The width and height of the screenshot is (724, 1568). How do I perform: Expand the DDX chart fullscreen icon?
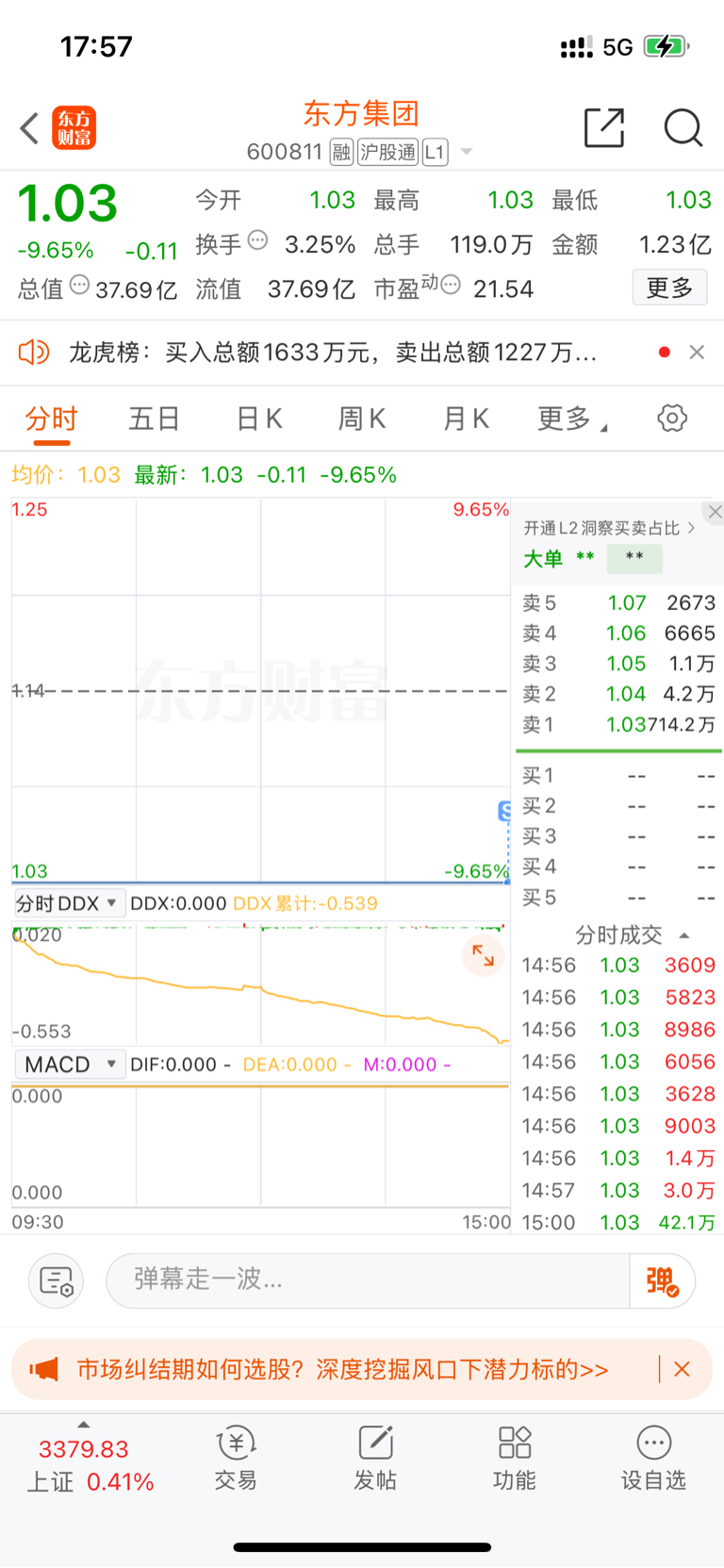click(484, 955)
